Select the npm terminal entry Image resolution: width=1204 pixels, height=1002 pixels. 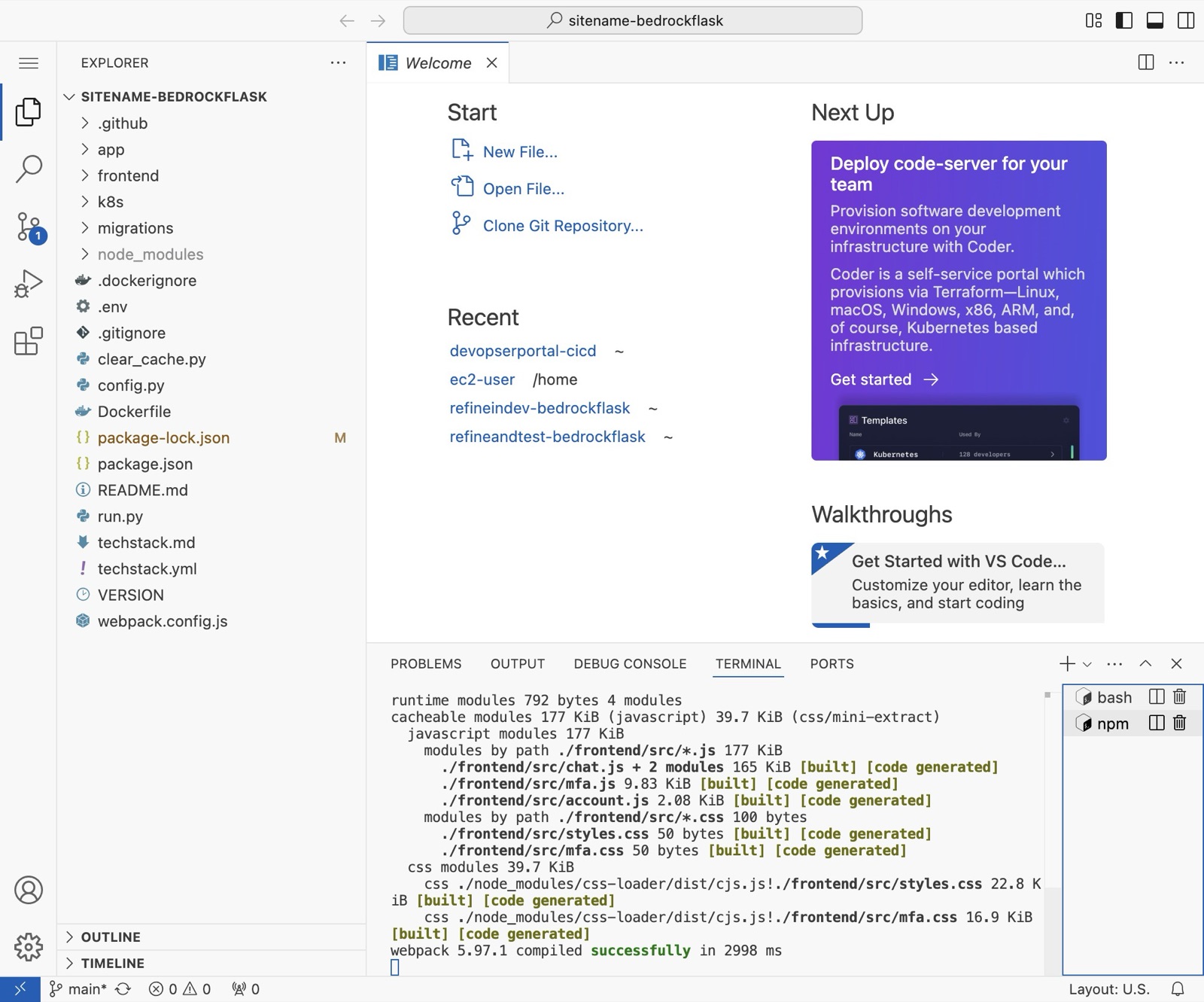click(1132, 723)
